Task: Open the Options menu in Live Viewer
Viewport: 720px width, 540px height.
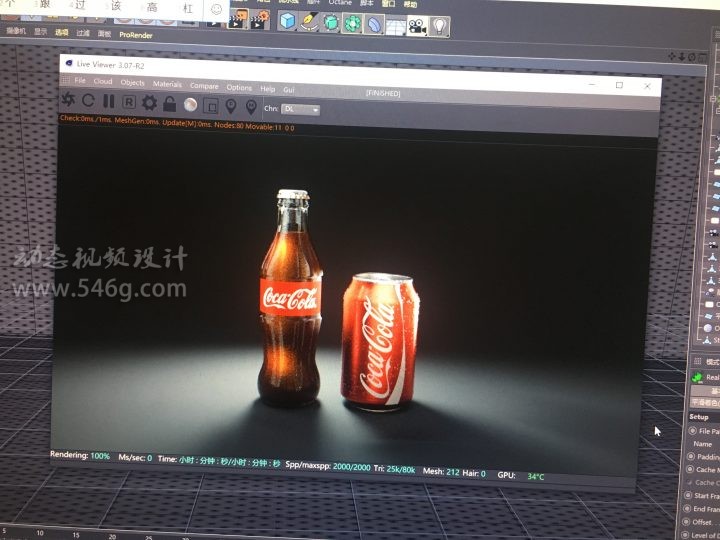Action: (x=239, y=87)
